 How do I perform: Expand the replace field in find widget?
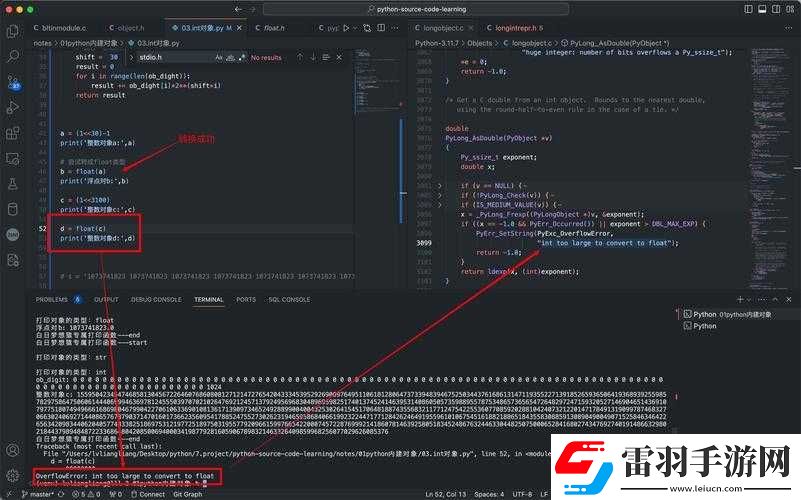[131, 58]
